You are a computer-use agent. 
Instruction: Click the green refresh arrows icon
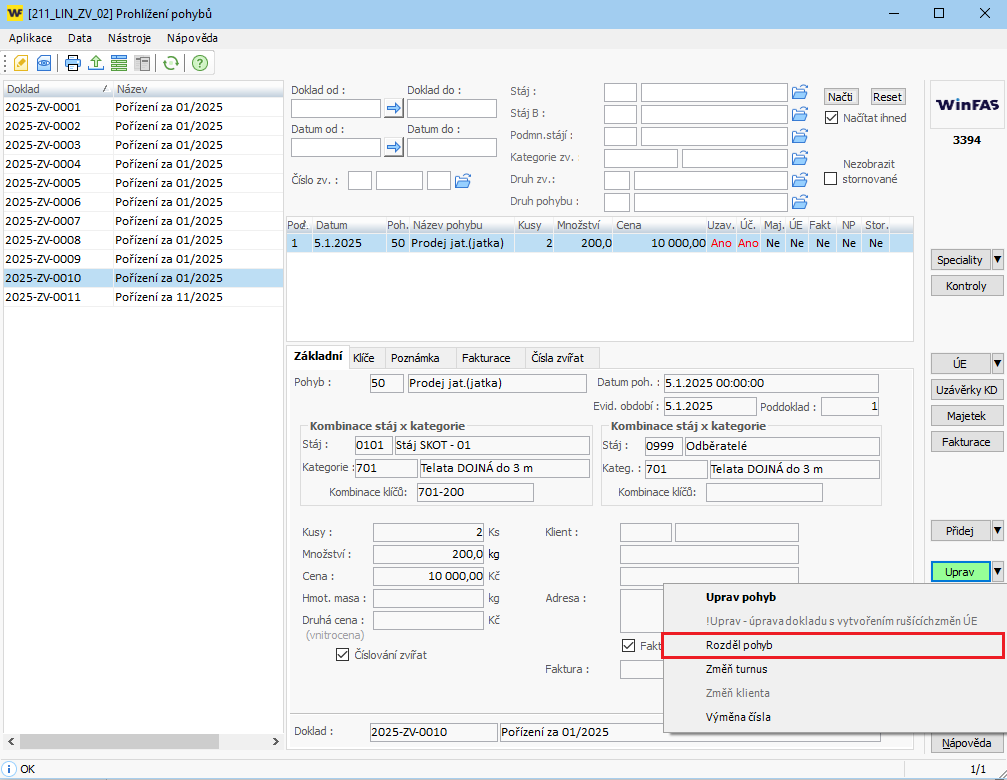coord(171,63)
